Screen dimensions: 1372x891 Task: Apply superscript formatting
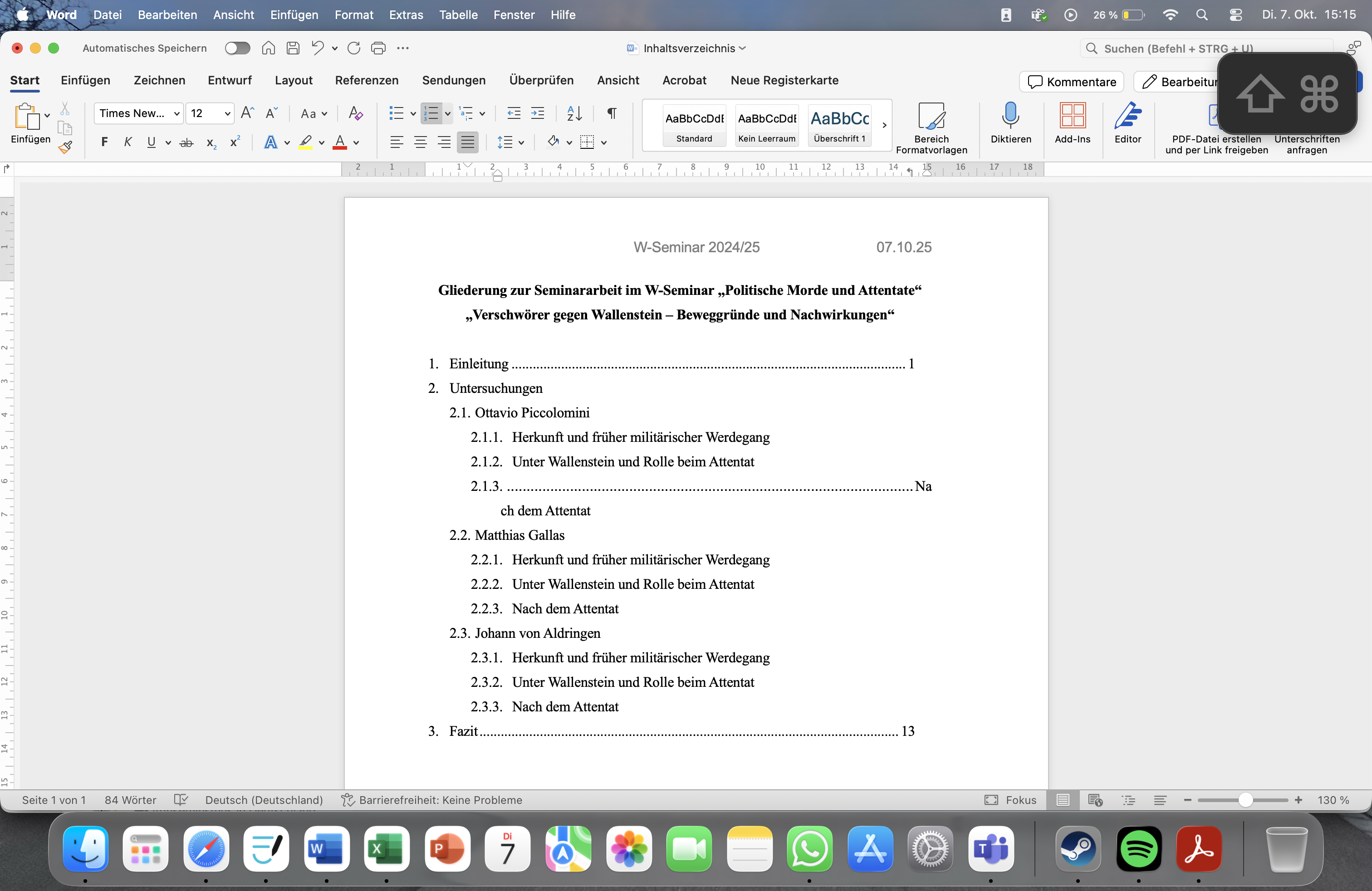pos(235,142)
